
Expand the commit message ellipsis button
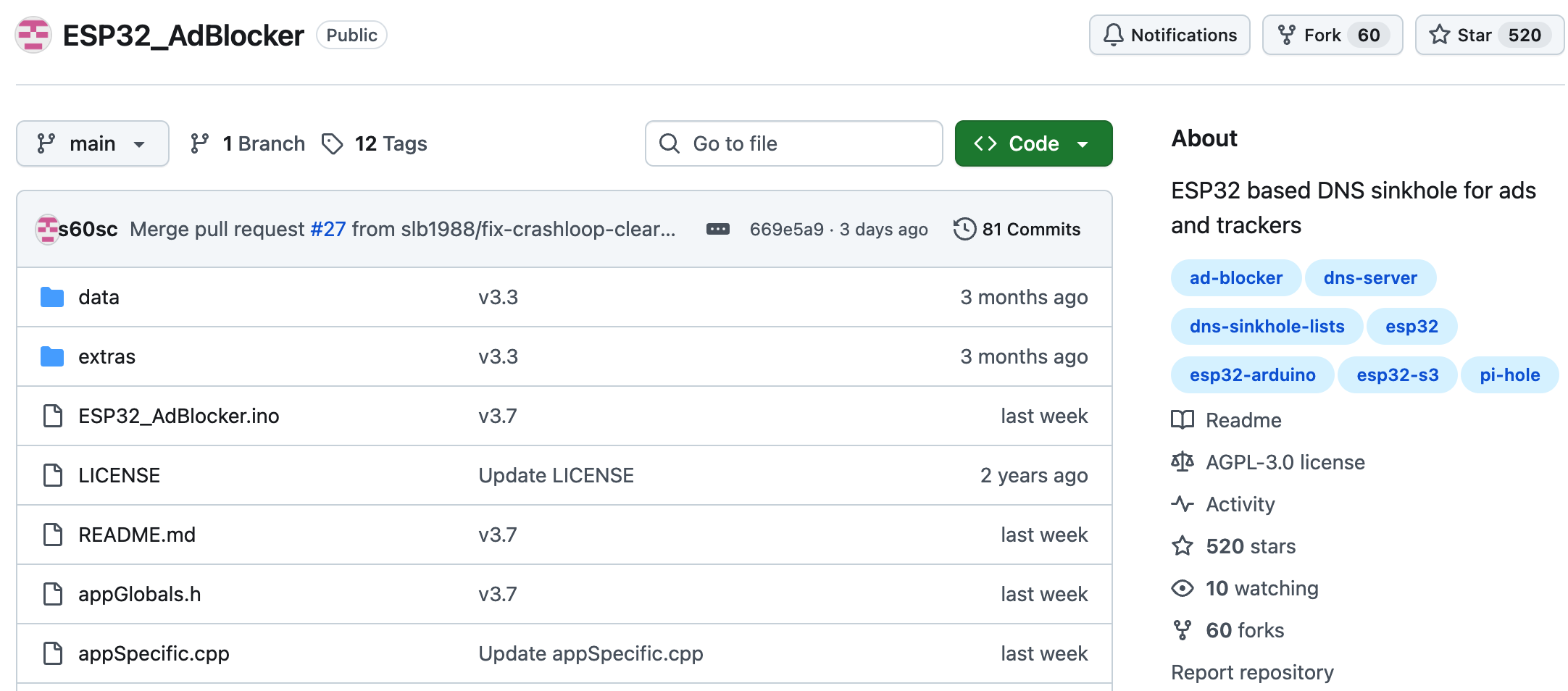point(718,229)
